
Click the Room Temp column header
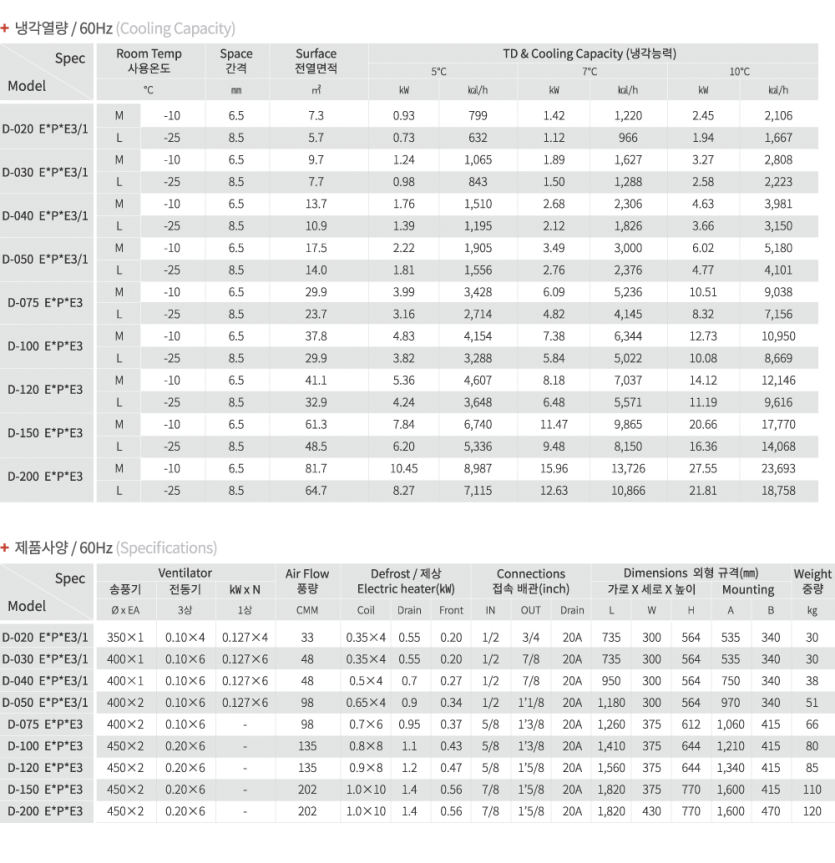click(149, 61)
